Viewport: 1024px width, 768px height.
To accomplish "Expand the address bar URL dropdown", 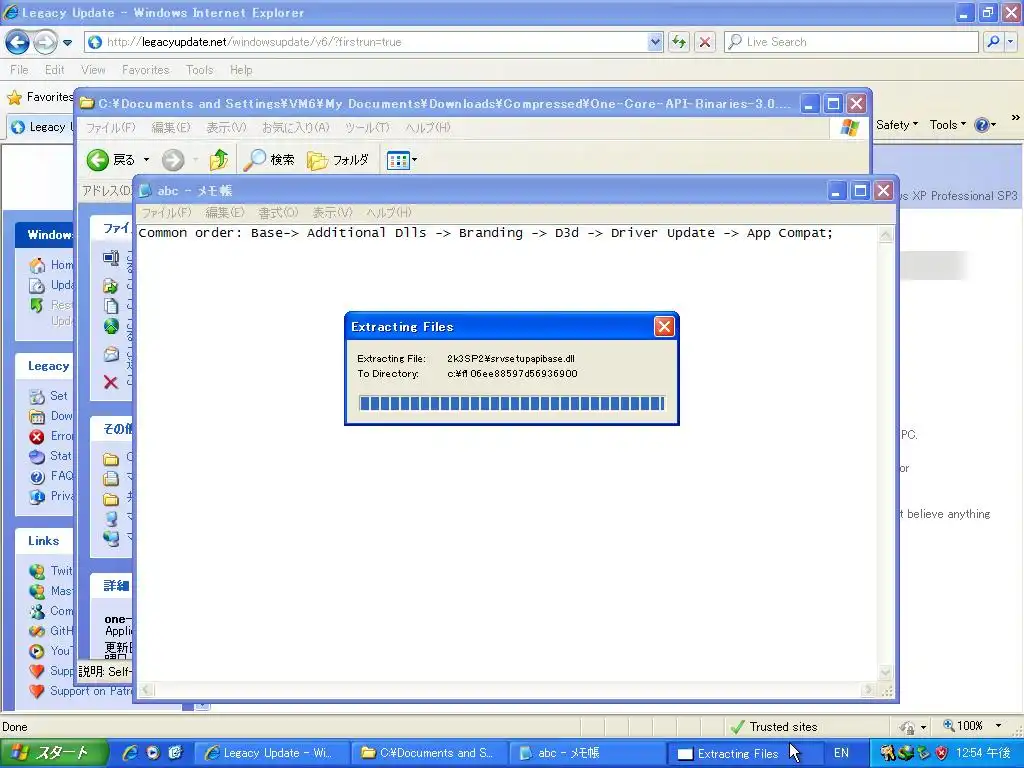I will [655, 42].
